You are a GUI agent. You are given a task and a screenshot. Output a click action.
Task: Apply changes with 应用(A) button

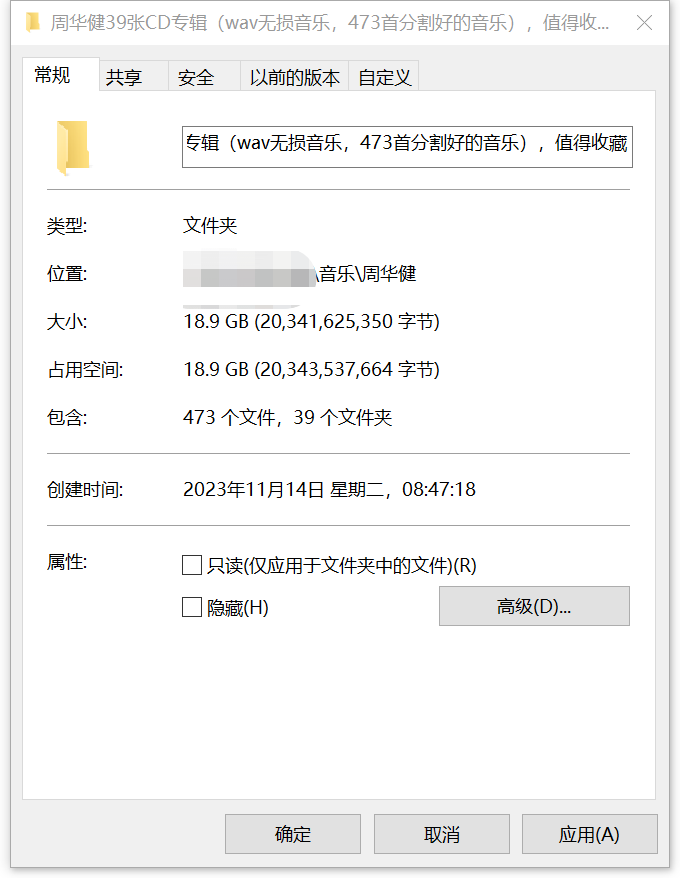(x=590, y=834)
